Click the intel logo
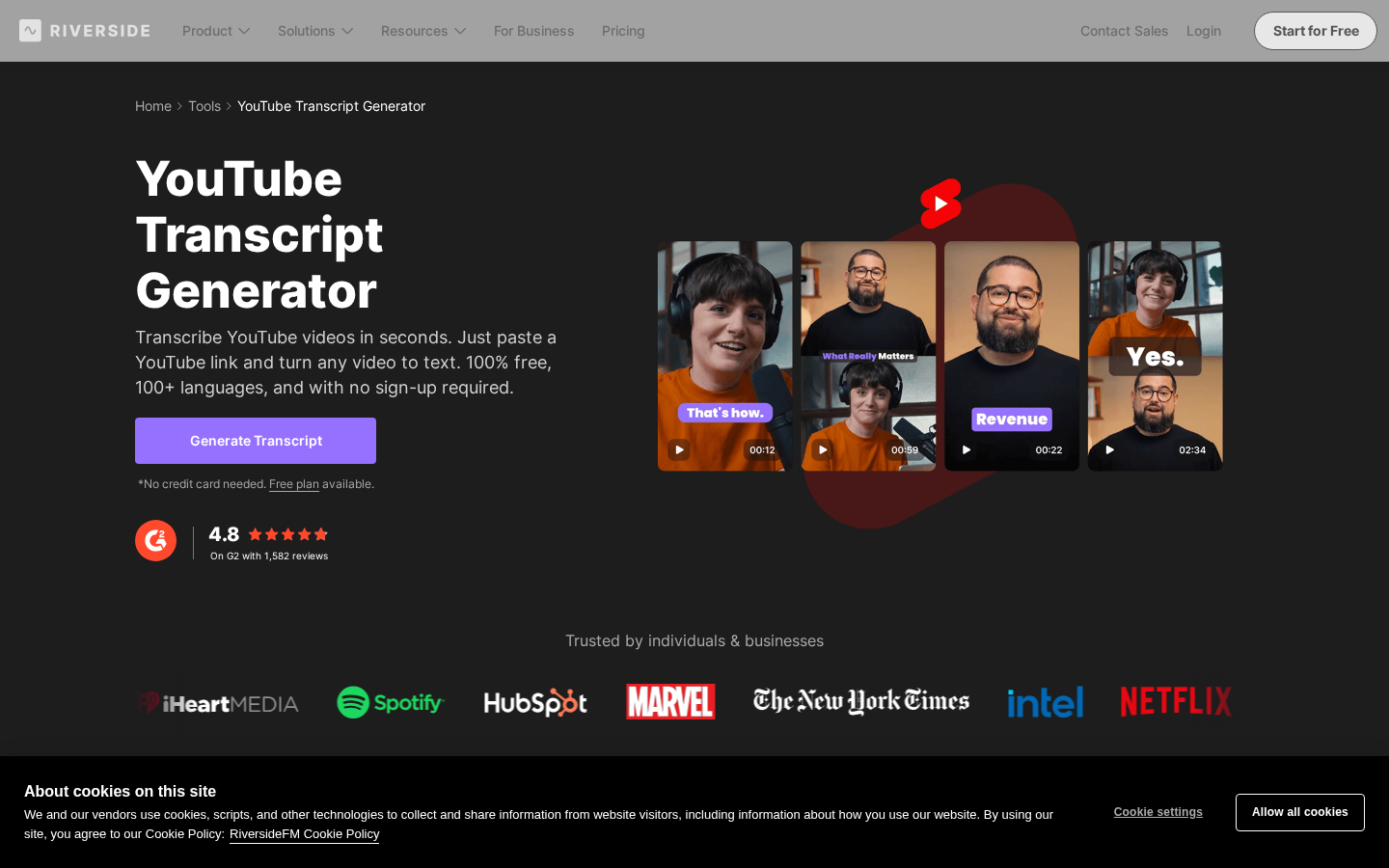This screenshot has width=1389, height=868. (1045, 702)
